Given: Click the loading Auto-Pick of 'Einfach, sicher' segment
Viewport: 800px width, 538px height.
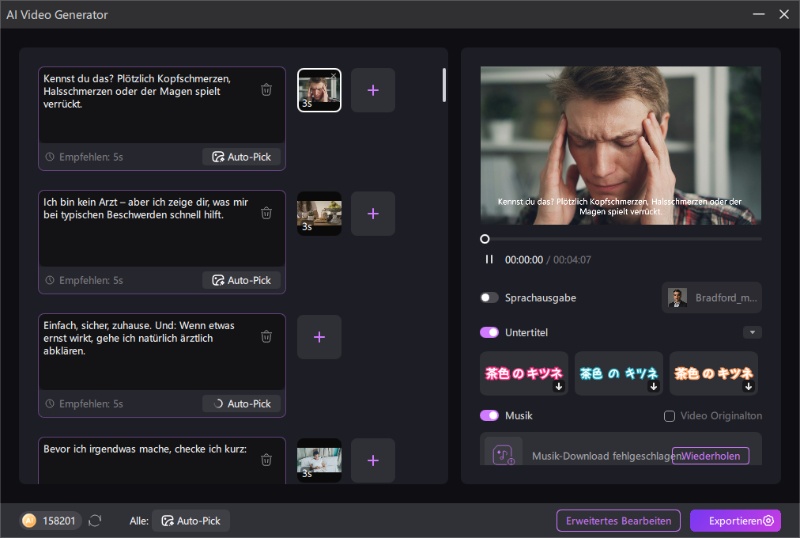Looking at the screenshot, I should pyautogui.click(x=241, y=404).
